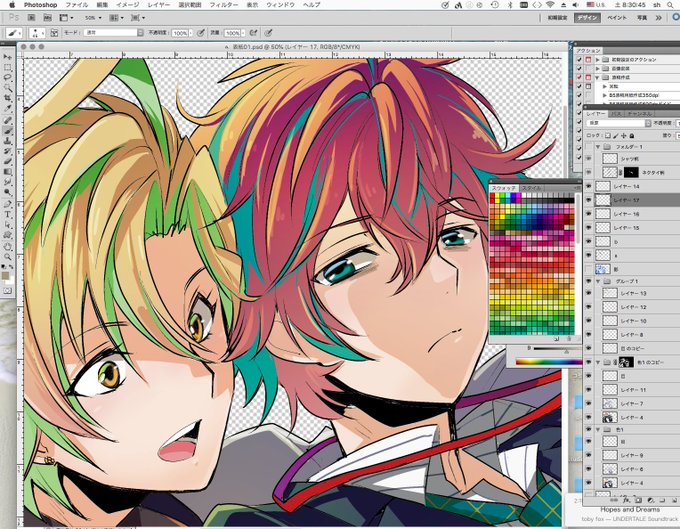Hide layer レイヤー 14
680x529 pixels.
(588, 186)
